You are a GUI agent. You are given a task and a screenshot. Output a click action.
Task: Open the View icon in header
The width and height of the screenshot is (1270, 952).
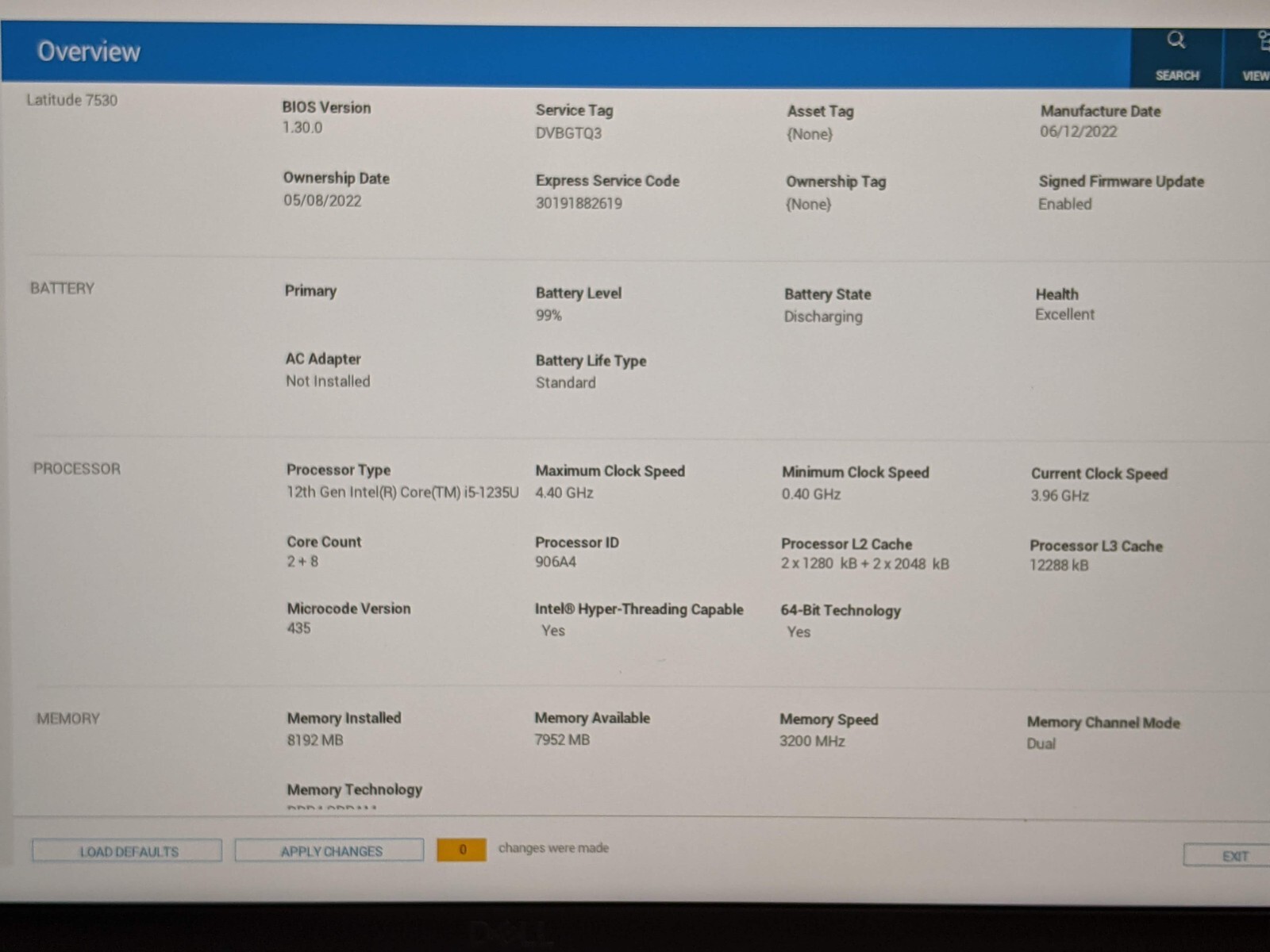(x=1263, y=40)
